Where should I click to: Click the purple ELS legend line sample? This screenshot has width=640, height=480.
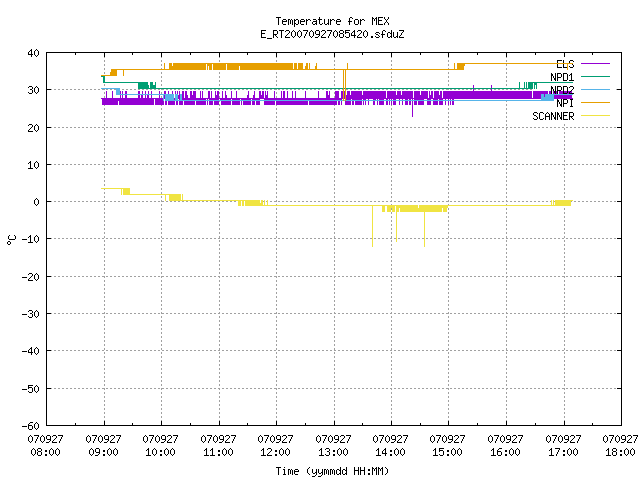point(595,64)
